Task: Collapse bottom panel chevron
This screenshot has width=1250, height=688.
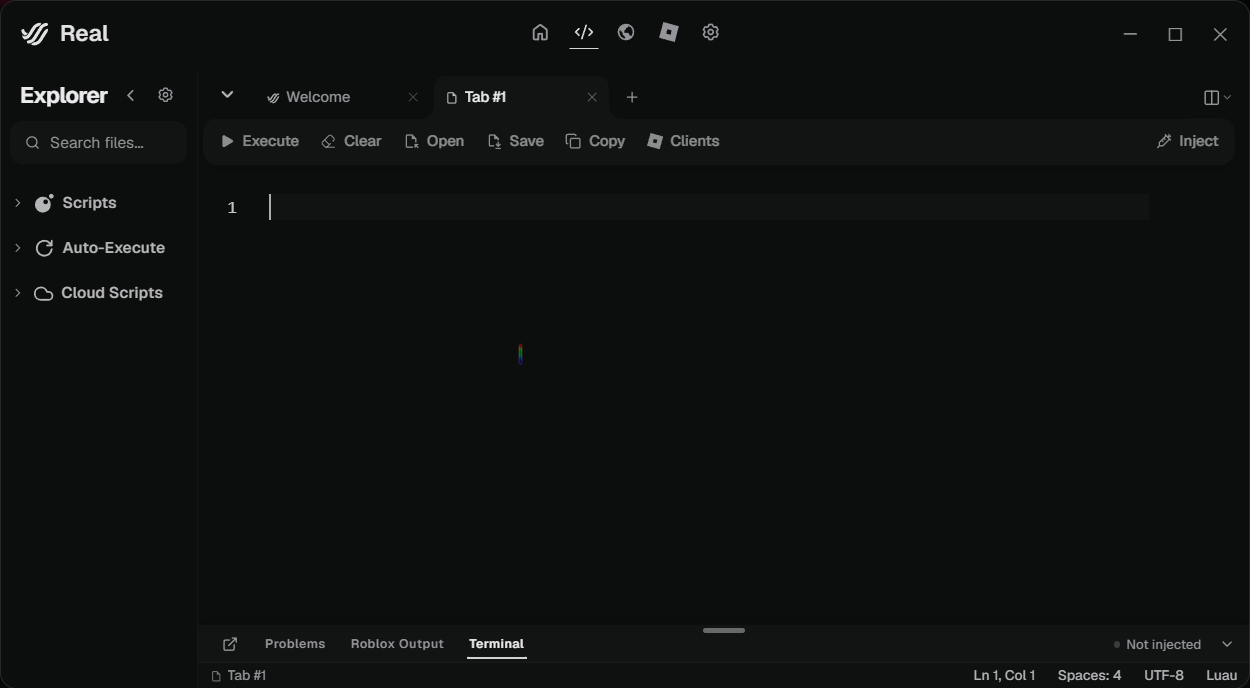Action: 1227,645
